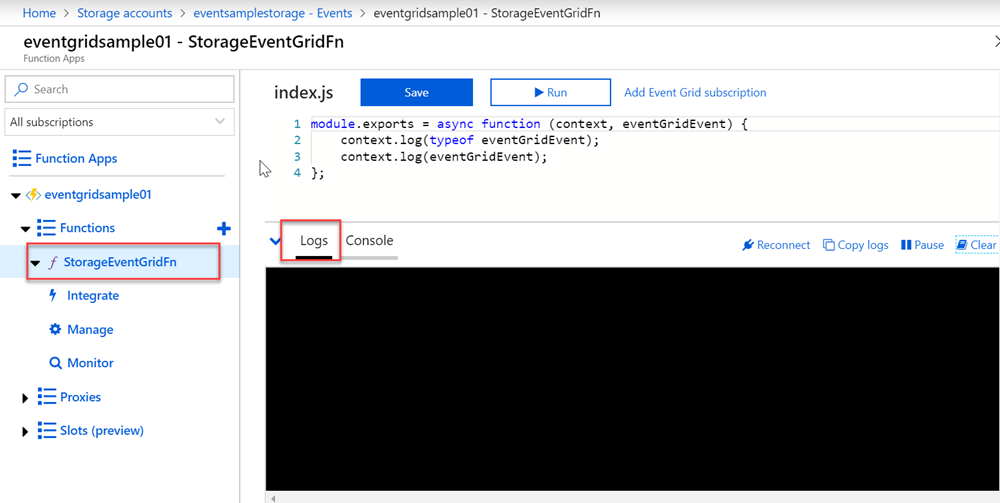This screenshot has height=503, width=1000.
Task: Select Function Apps label in sidebar
Action: click(76, 158)
